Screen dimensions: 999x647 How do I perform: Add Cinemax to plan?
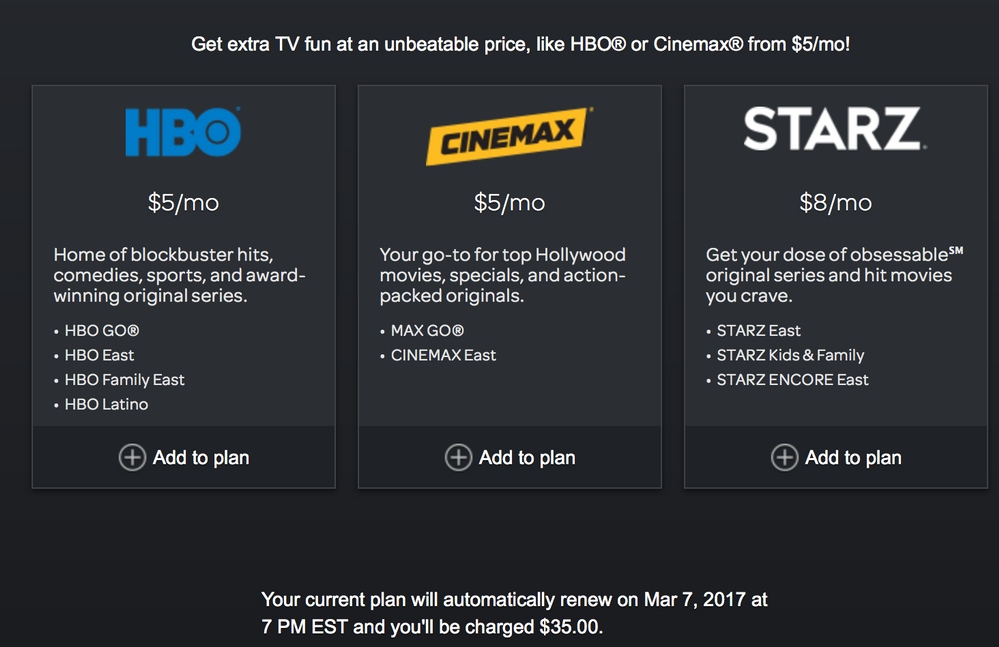[510, 457]
